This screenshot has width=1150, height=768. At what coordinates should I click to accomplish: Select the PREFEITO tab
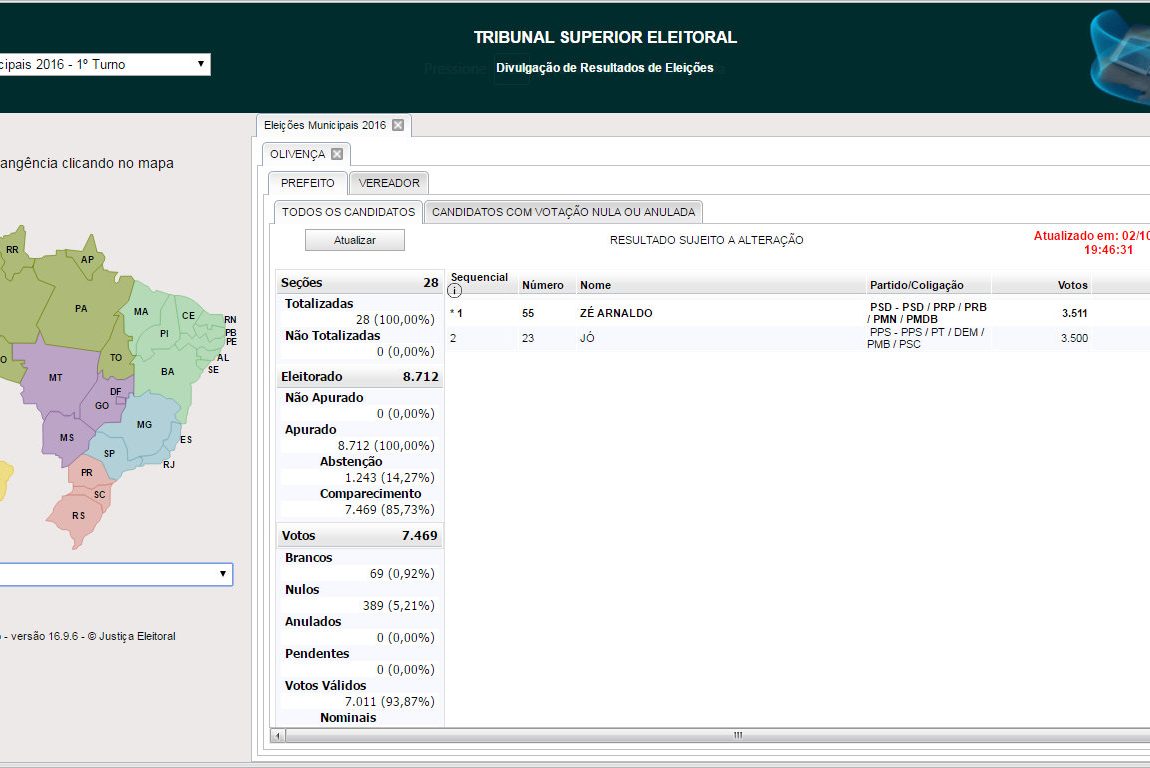pos(308,183)
